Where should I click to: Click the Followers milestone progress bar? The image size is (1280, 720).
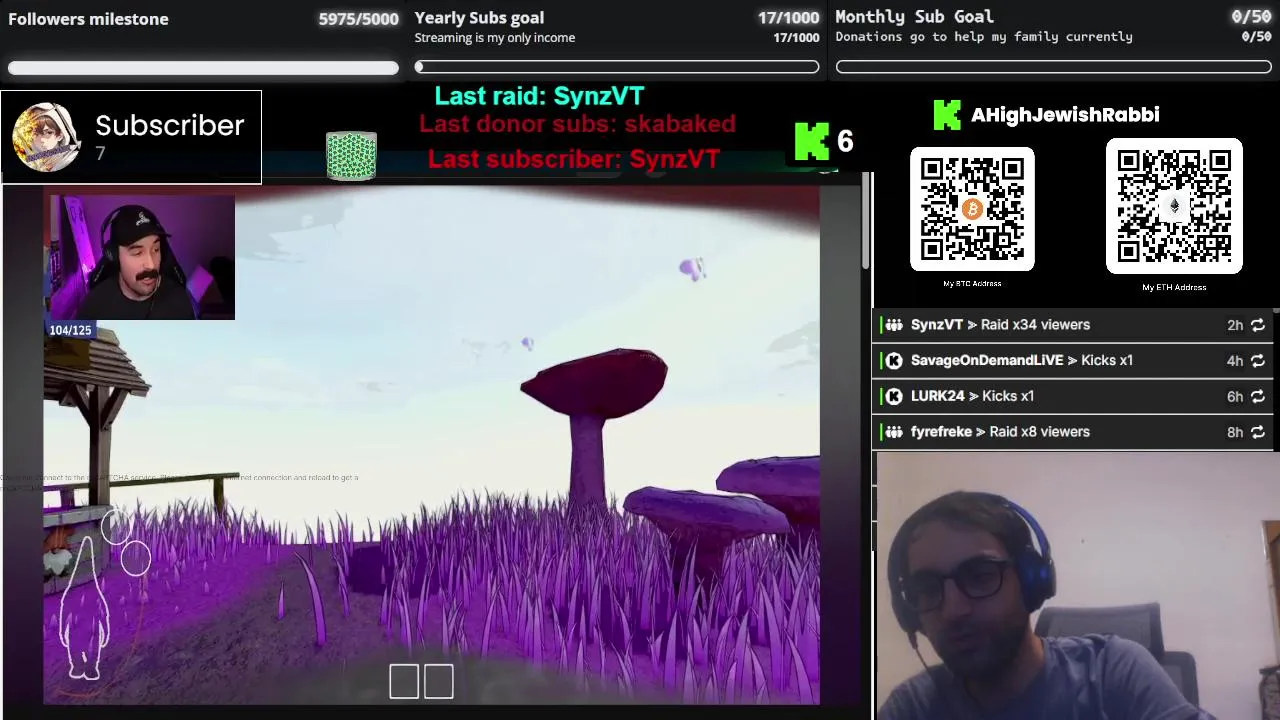[x=203, y=68]
